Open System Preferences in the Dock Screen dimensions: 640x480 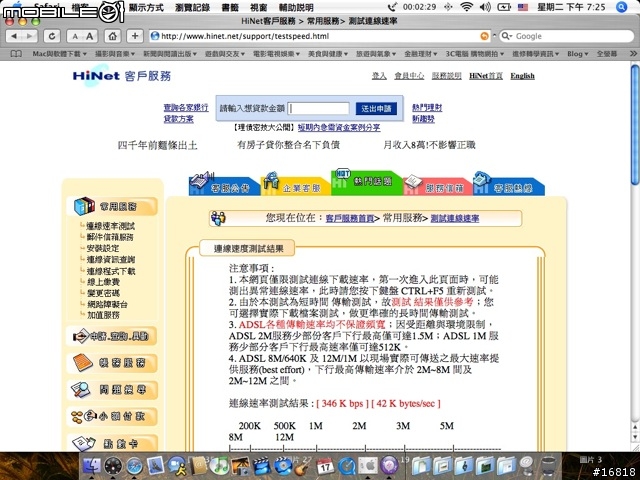[x=368, y=465]
